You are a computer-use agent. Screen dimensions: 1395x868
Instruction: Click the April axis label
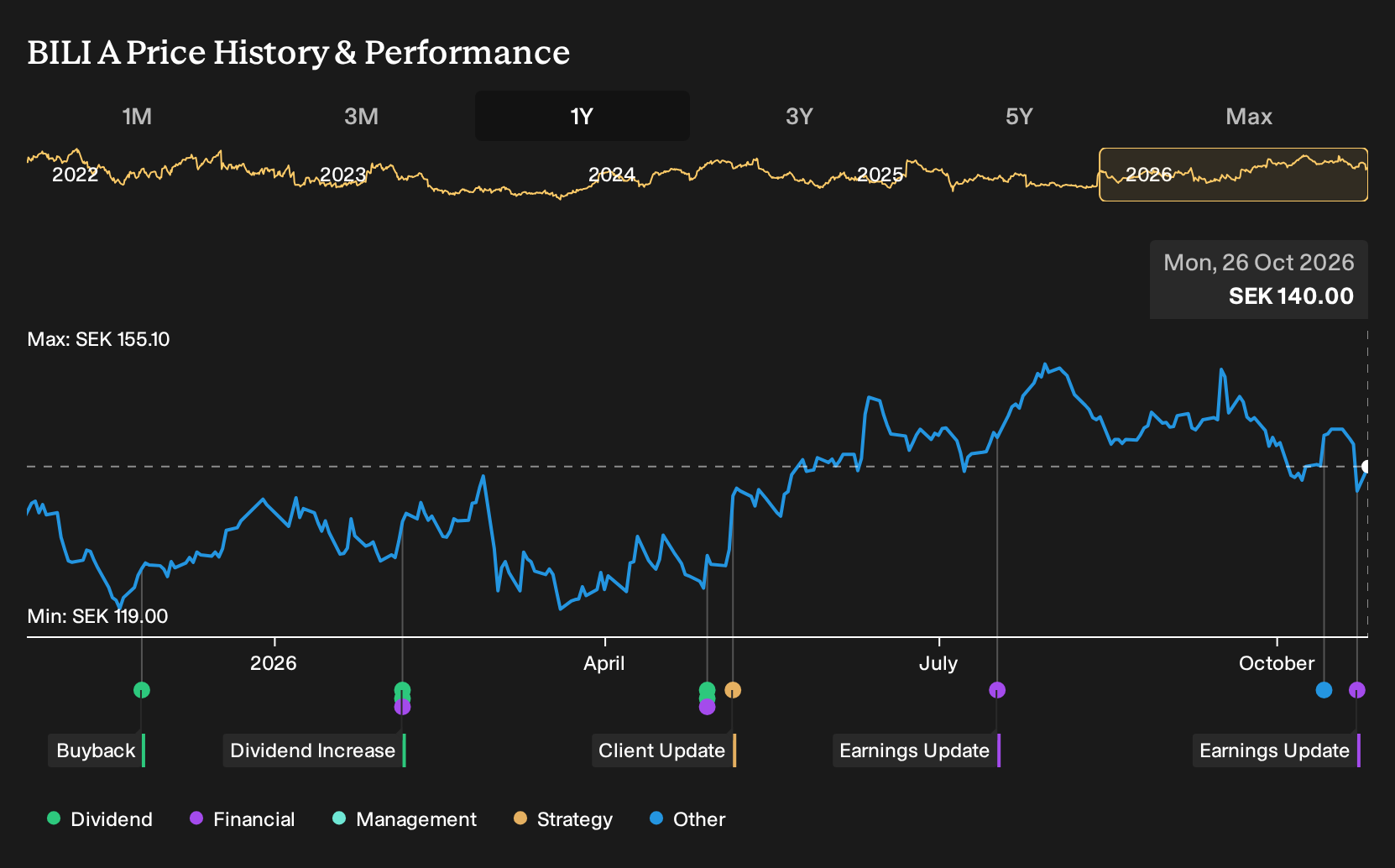coord(604,663)
